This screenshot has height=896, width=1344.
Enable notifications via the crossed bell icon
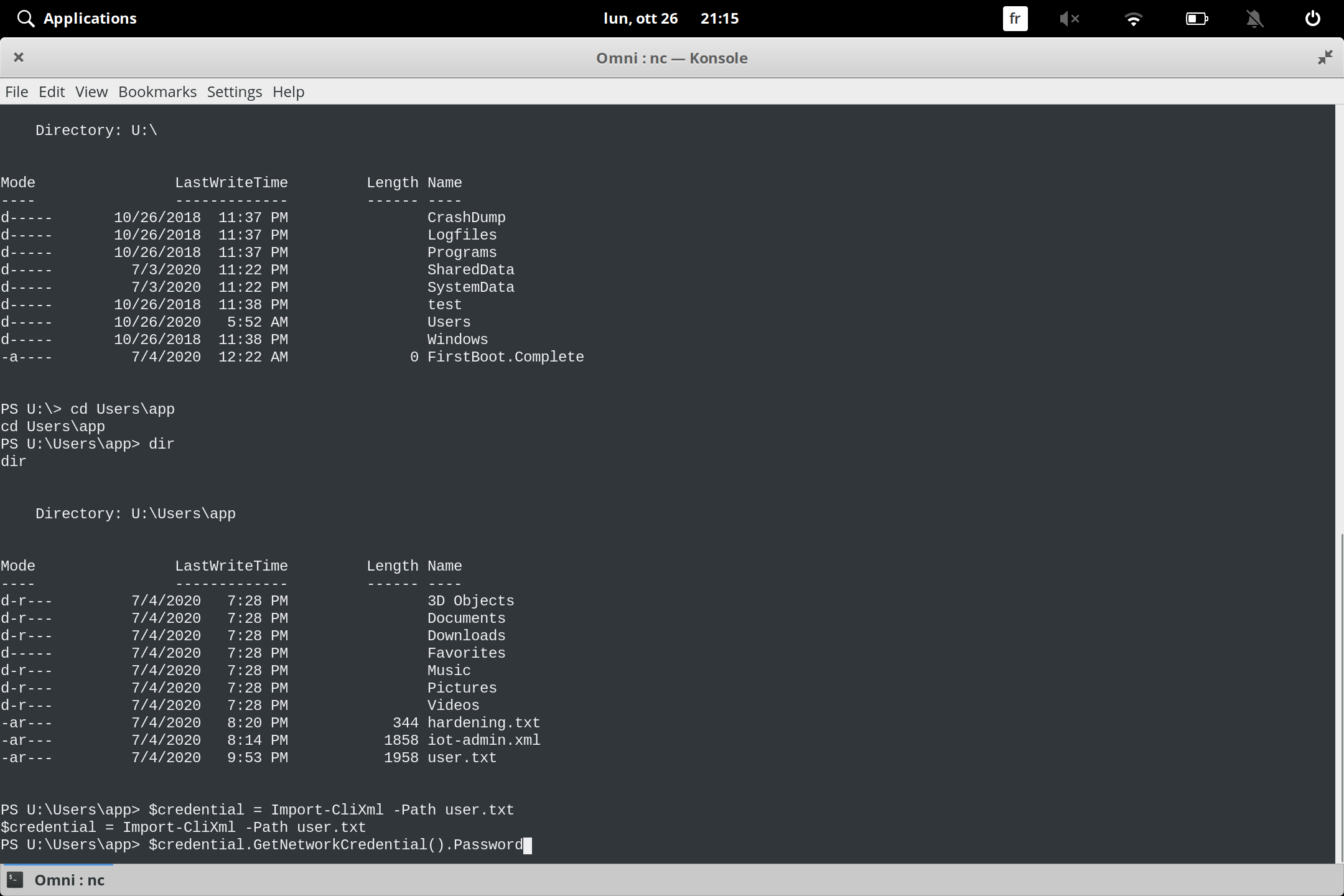[x=1254, y=18]
